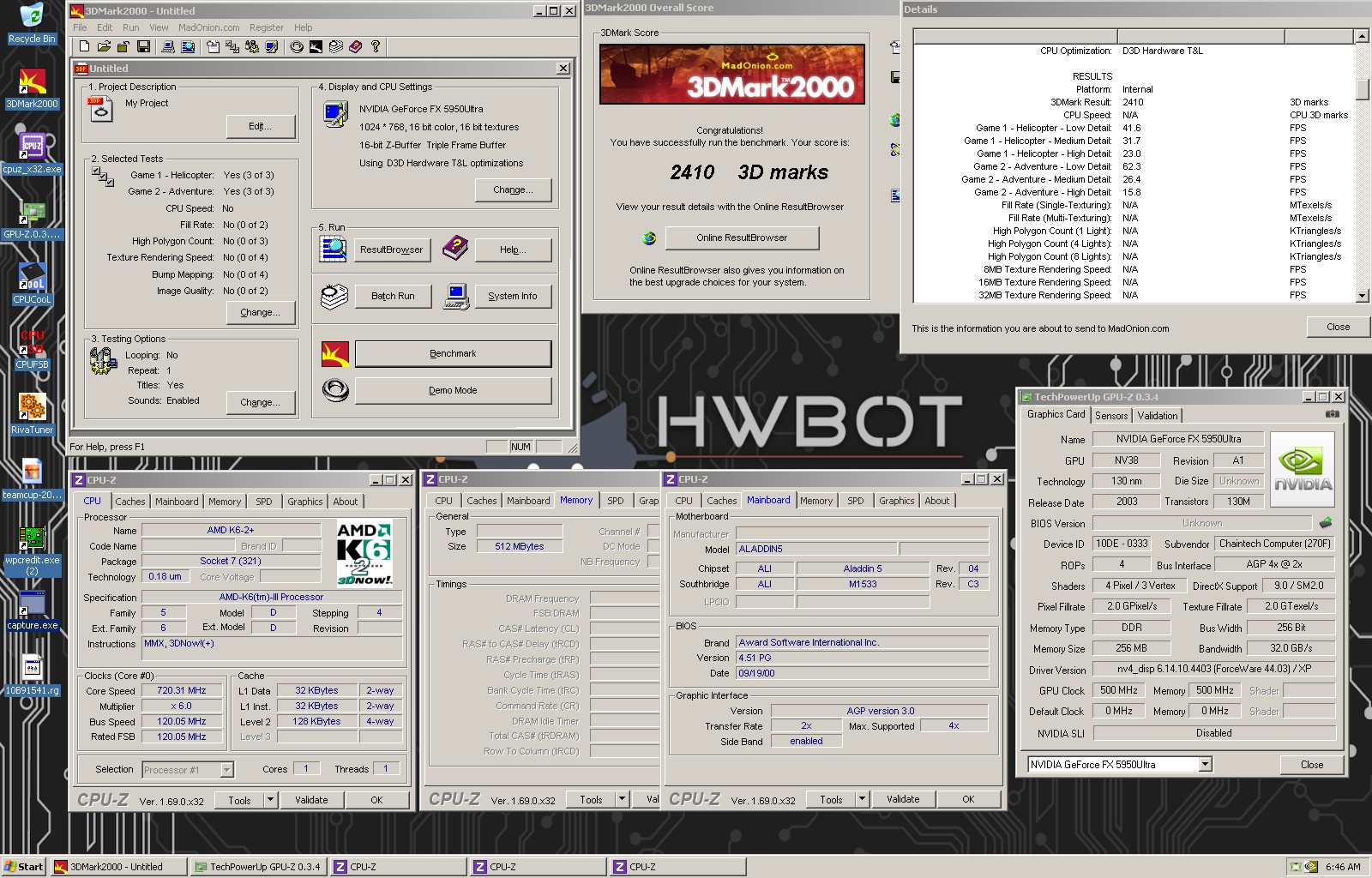1372x878 pixels.
Task: Click the Display settings toolbar icon
Action: tap(272, 46)
